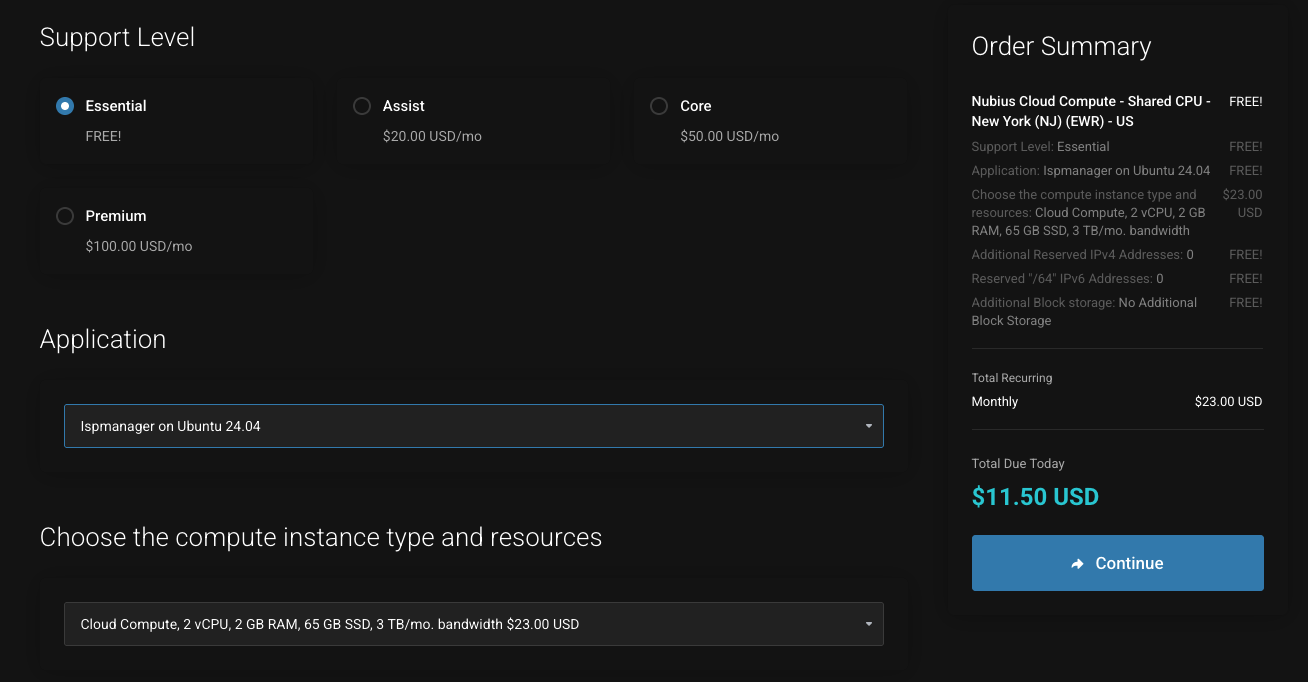Screen dimensions: 1308x682
Task: Click the $11.50 USD total due amount
Action: pos(1035,497)
